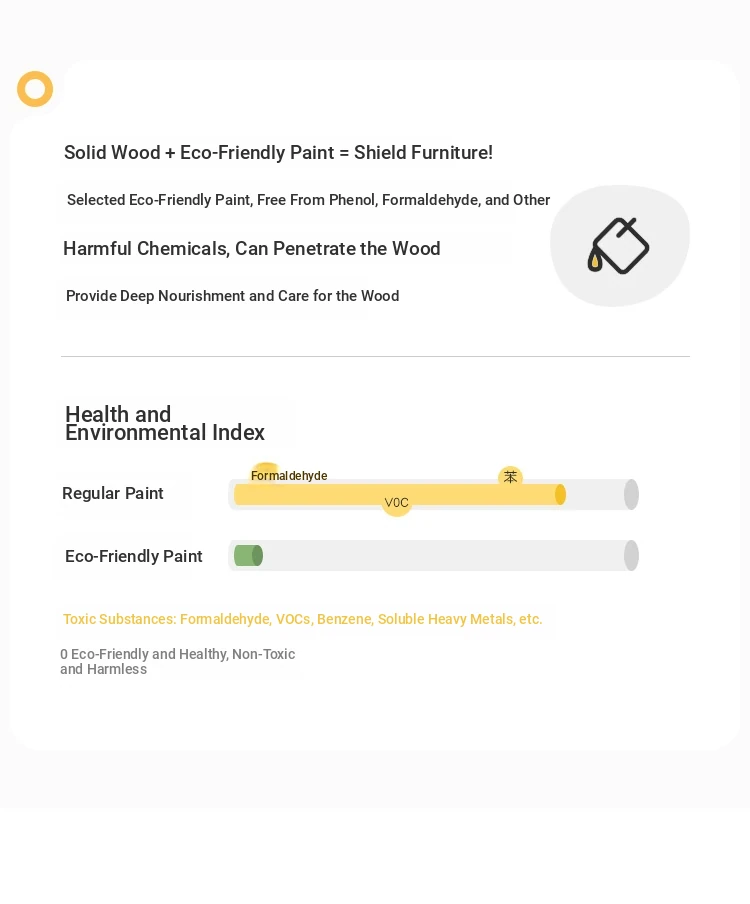Click the yellow Regular Paint bar fill
This screenshot has width=750, height=904.
click(400, 495)
